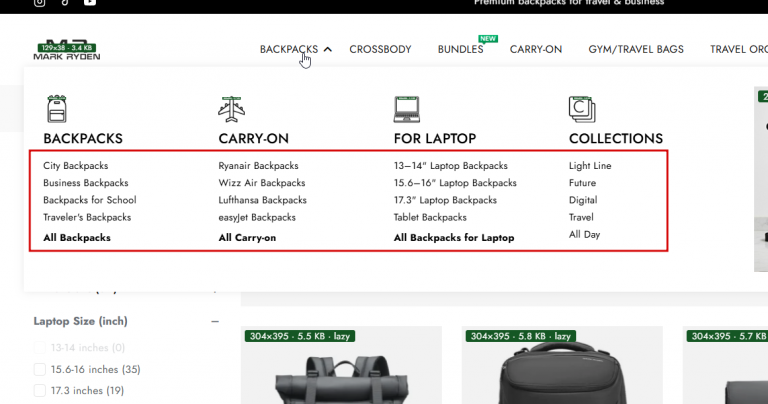Go to City Backpacks
This screenshot has width=768, height=404.
[x=75, y=166]
